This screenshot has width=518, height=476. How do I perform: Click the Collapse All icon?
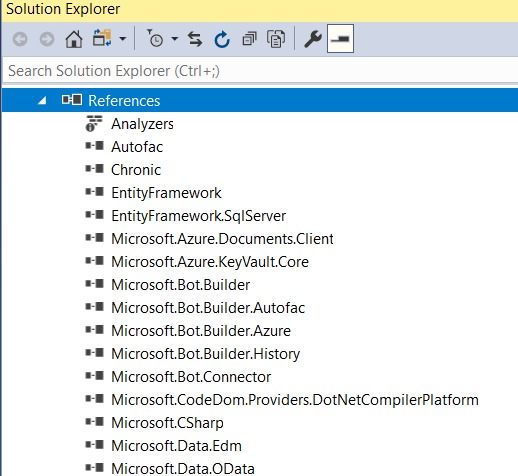249,39
